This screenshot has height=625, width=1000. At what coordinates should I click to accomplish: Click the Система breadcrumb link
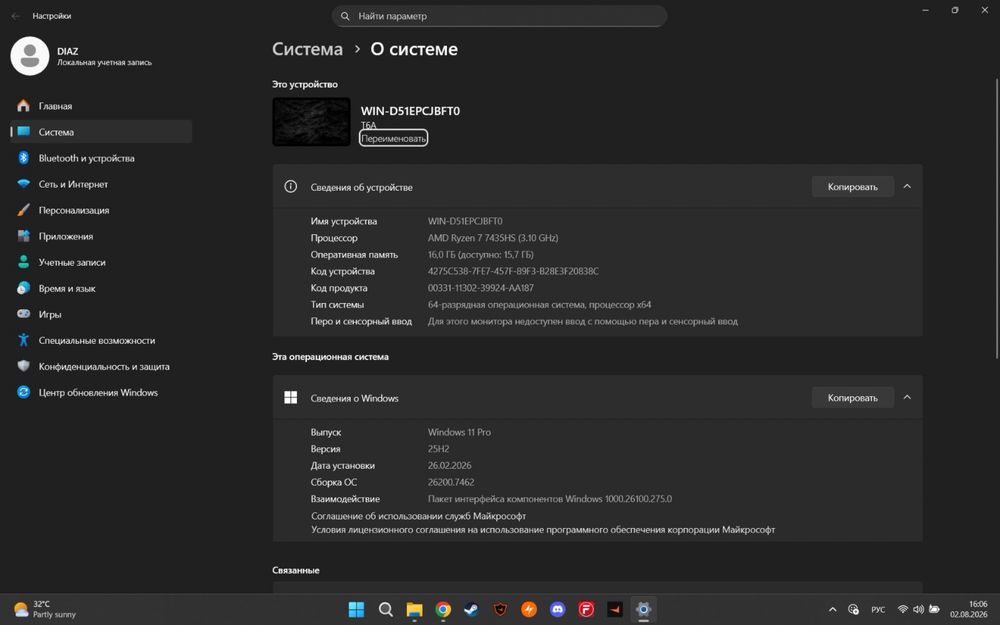pos(307,49)
